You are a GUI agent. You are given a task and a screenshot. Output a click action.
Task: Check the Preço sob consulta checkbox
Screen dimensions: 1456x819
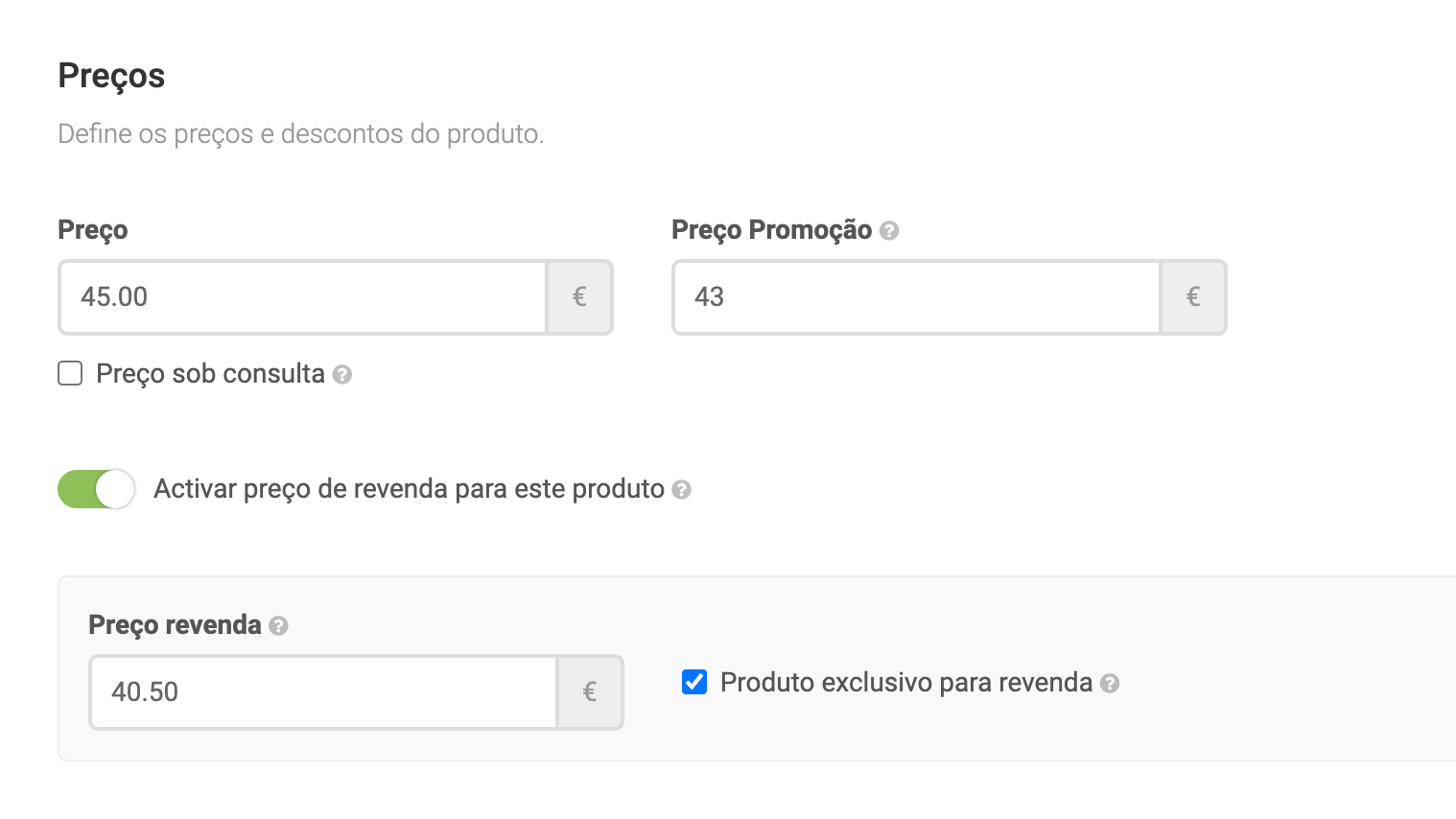pyautogui.click(x=70, y=373)
